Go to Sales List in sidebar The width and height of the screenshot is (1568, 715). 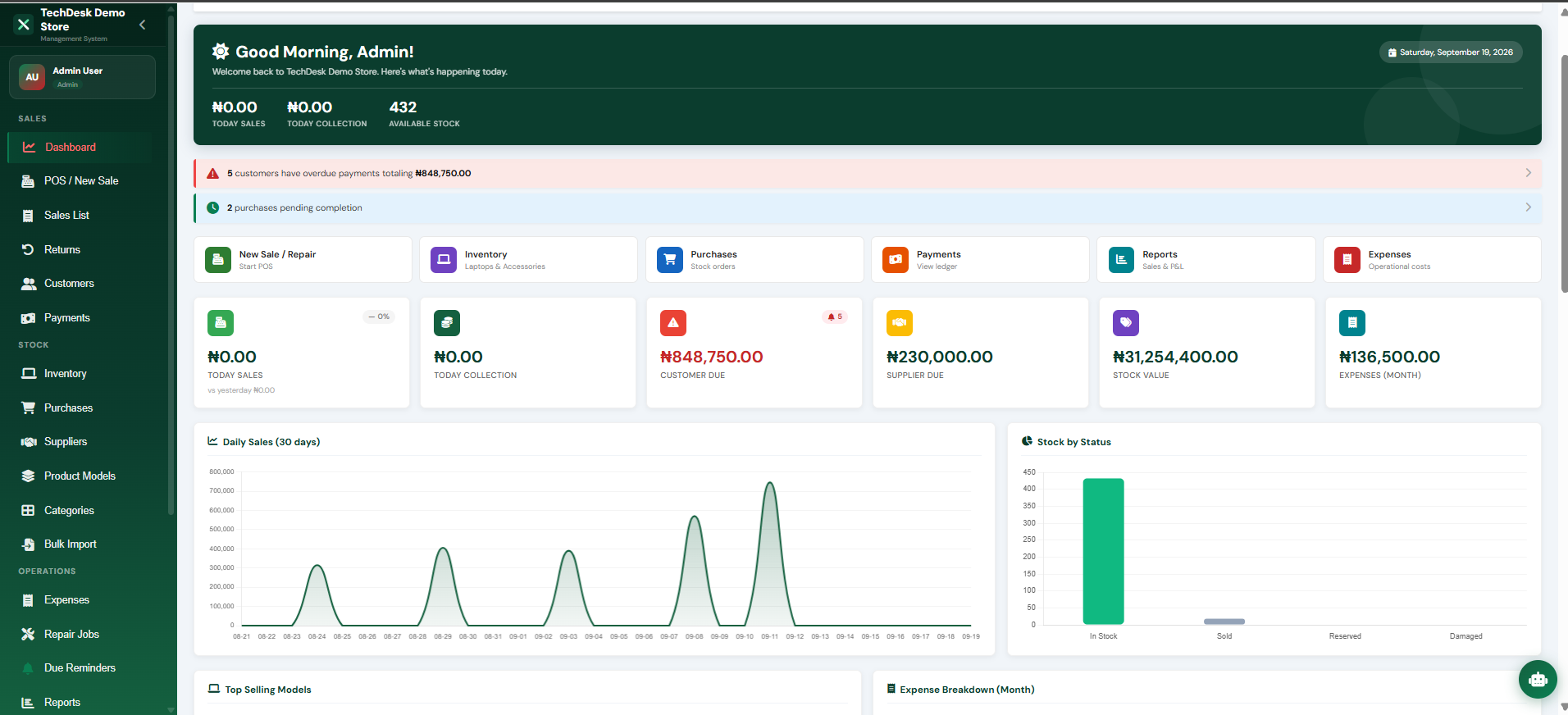(x=80, y=216)
